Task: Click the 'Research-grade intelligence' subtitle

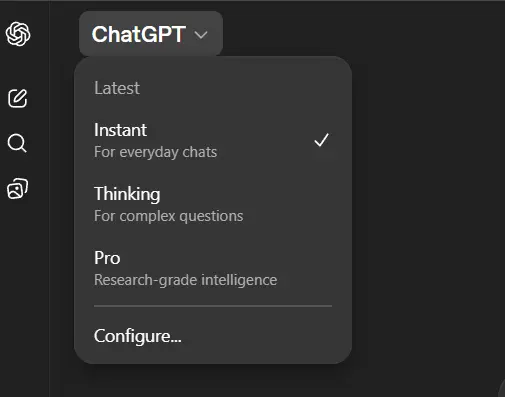Action: coord(185,280)
